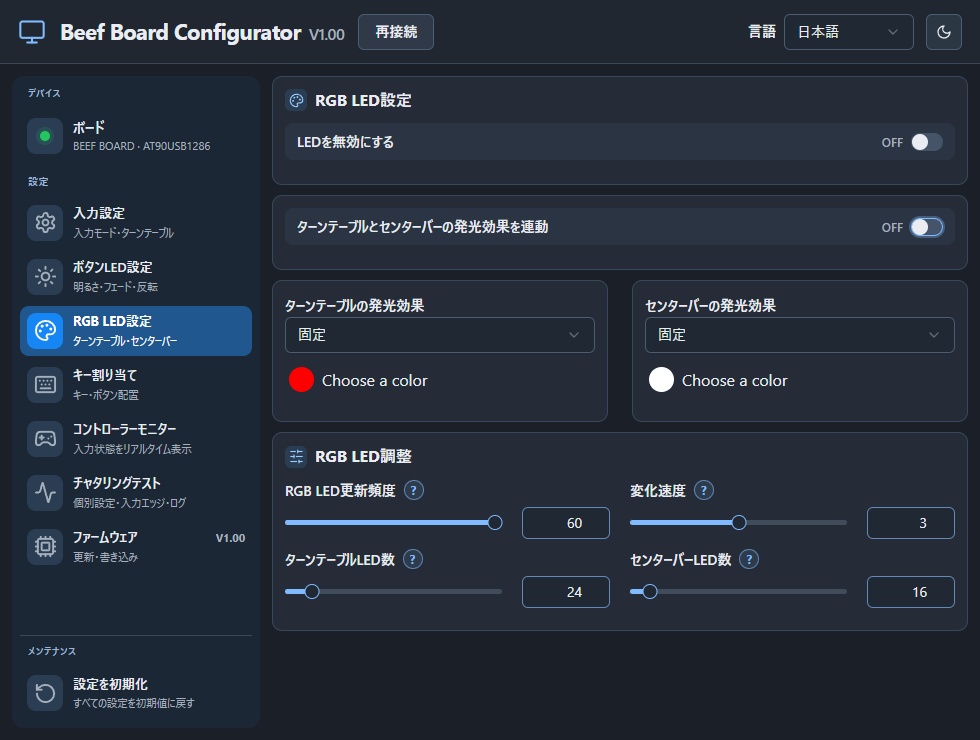Screen dimensions: 980x740
Task: Go to ボタンLED設定 section
Action: (136, 276)
